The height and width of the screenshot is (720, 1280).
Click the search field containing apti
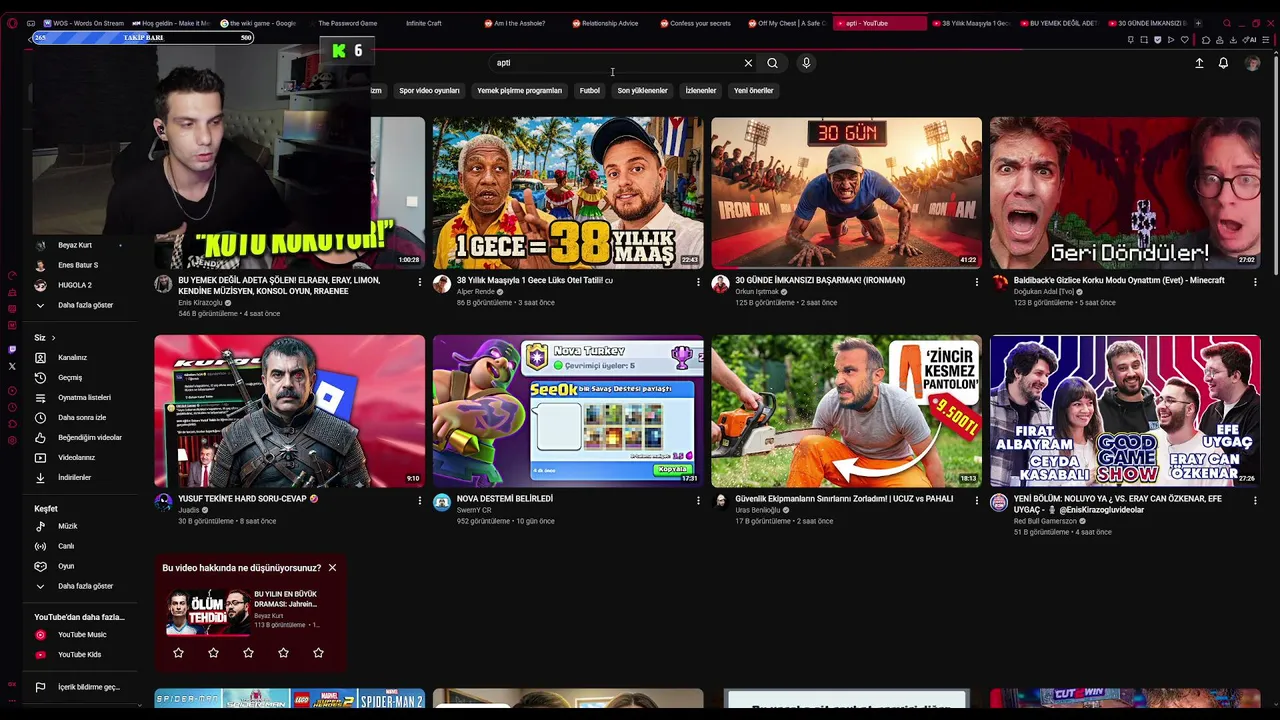(613, 63)
